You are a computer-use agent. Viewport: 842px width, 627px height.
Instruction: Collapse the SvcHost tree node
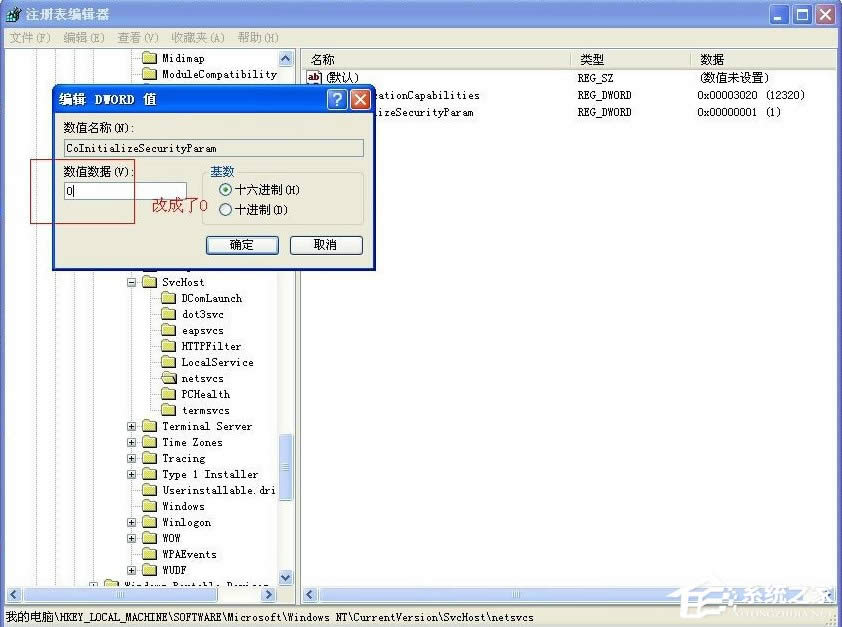133,281
